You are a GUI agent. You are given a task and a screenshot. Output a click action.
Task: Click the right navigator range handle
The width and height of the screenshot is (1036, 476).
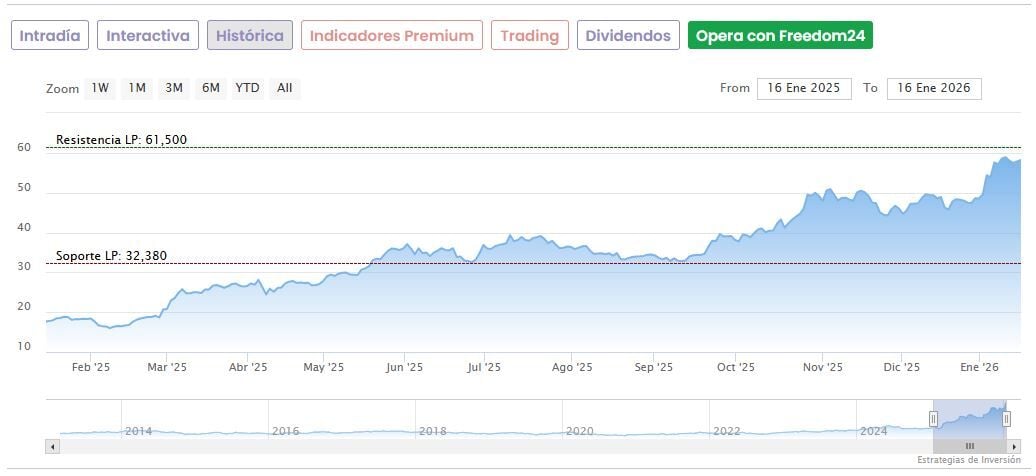(1006, 419)
